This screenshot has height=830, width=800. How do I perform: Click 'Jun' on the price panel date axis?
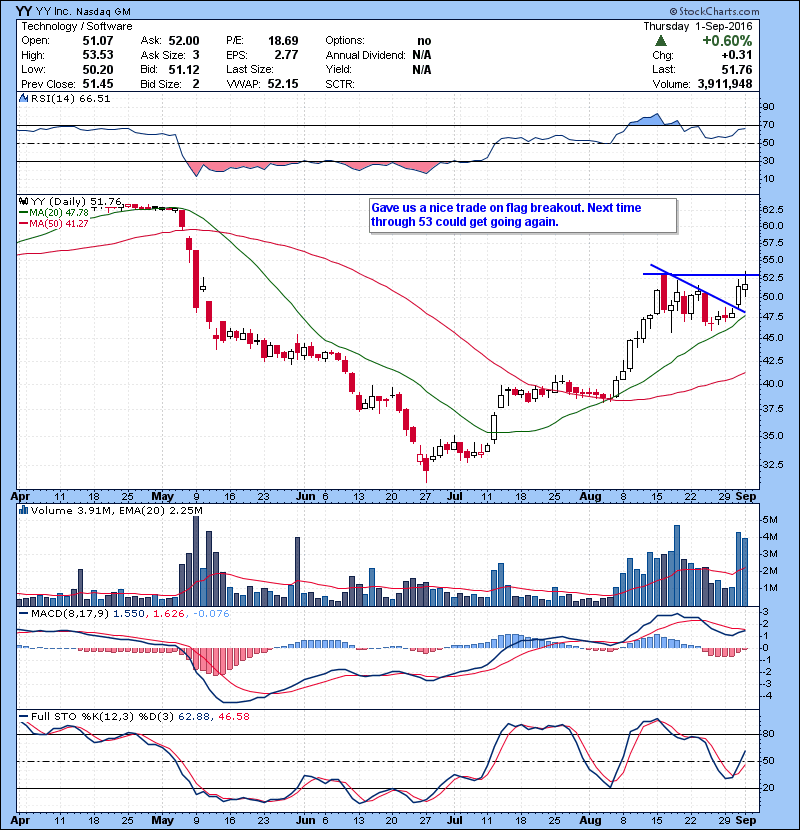[x=305, y=497]
